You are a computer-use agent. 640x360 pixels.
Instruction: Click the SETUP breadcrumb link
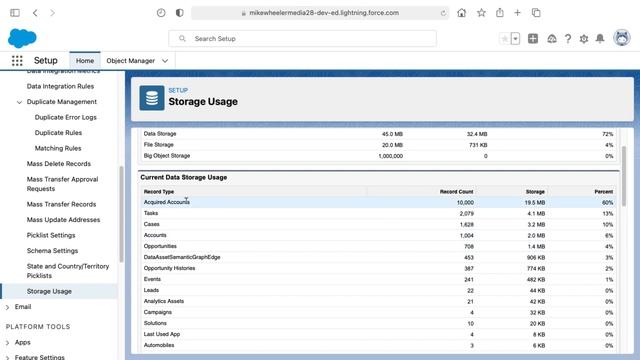(x=178, y=90)
